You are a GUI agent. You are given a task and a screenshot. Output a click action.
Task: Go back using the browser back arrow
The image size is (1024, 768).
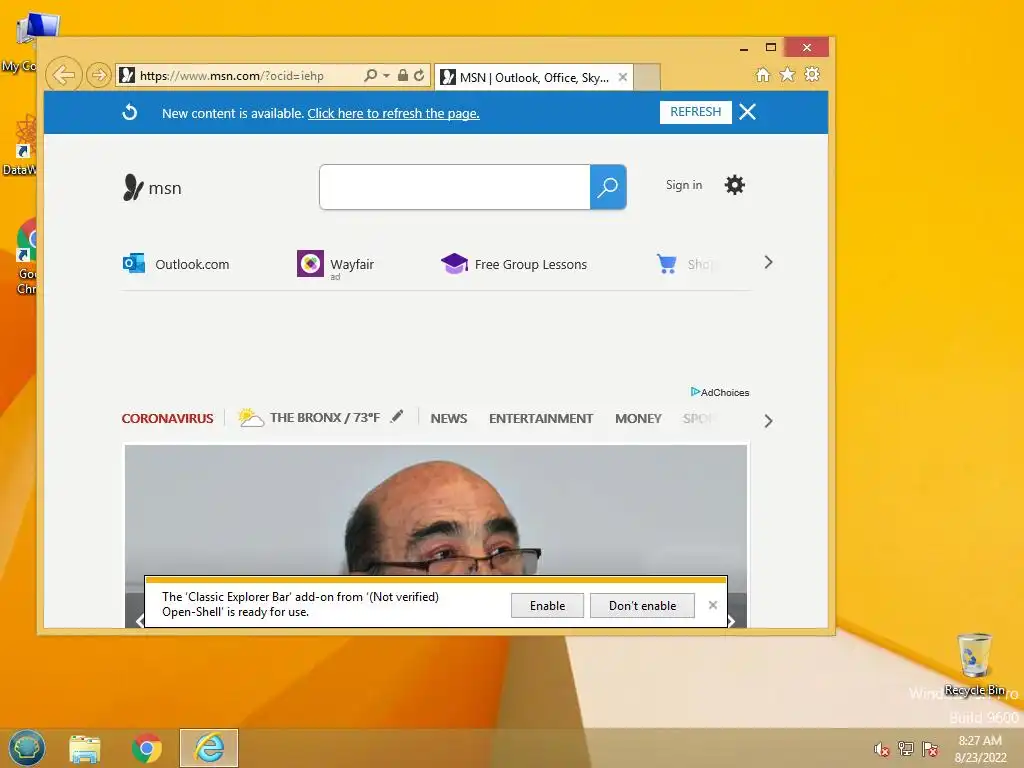pyautogui.click(x=64, y=75)
